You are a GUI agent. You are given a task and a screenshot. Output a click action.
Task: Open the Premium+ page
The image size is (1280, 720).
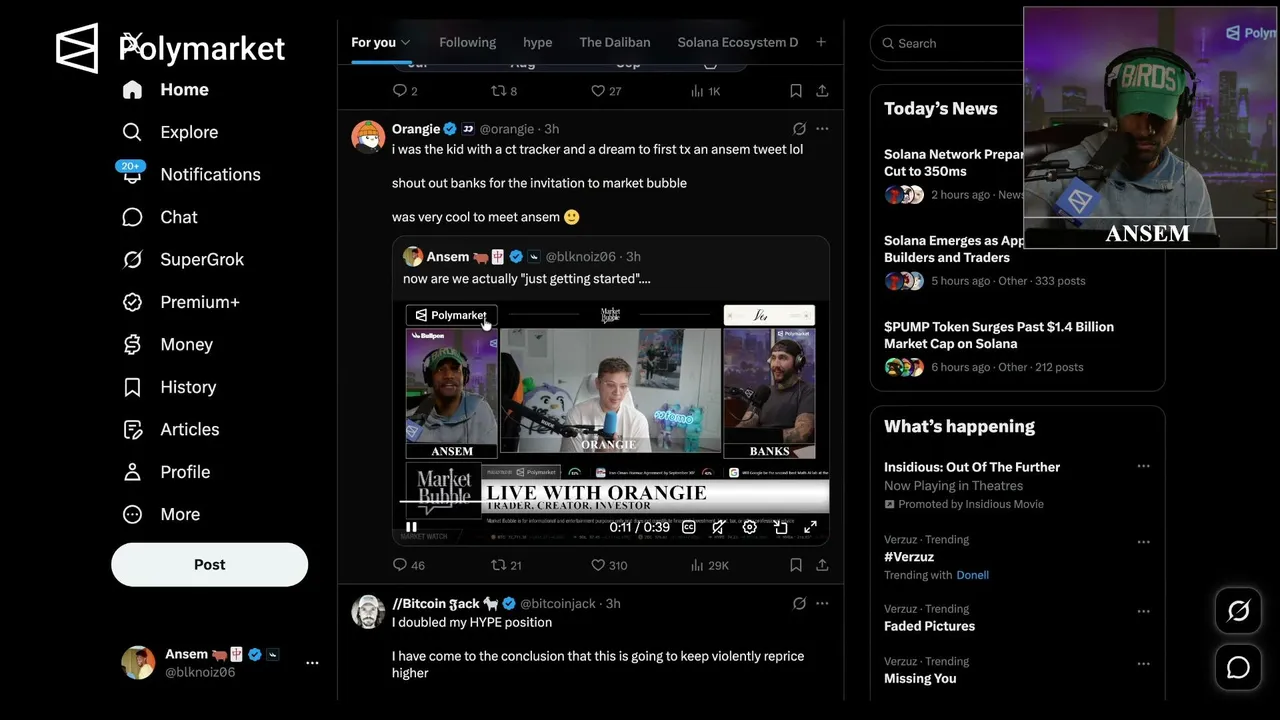click(x=181, y=302)
